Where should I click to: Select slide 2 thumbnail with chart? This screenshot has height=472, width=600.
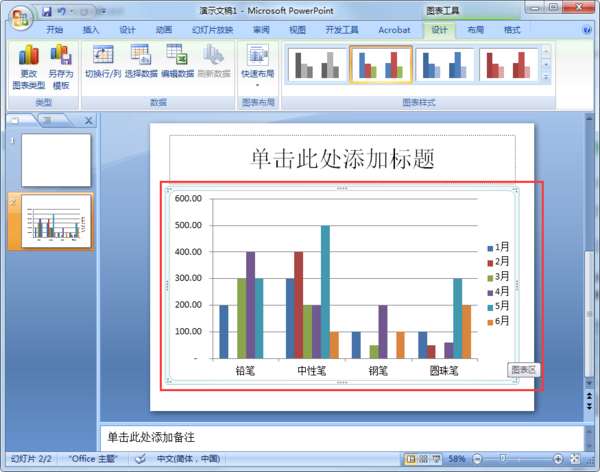(56, 221)
